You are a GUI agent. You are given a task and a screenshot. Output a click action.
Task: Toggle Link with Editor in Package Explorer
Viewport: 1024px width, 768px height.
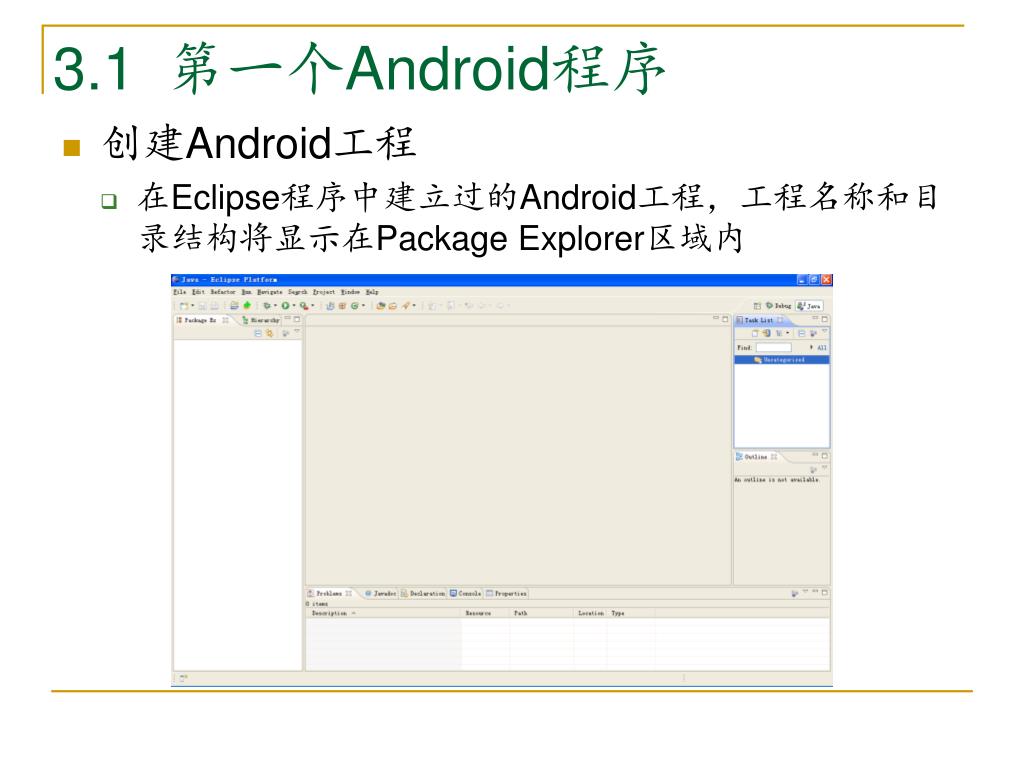pos(269,333)
